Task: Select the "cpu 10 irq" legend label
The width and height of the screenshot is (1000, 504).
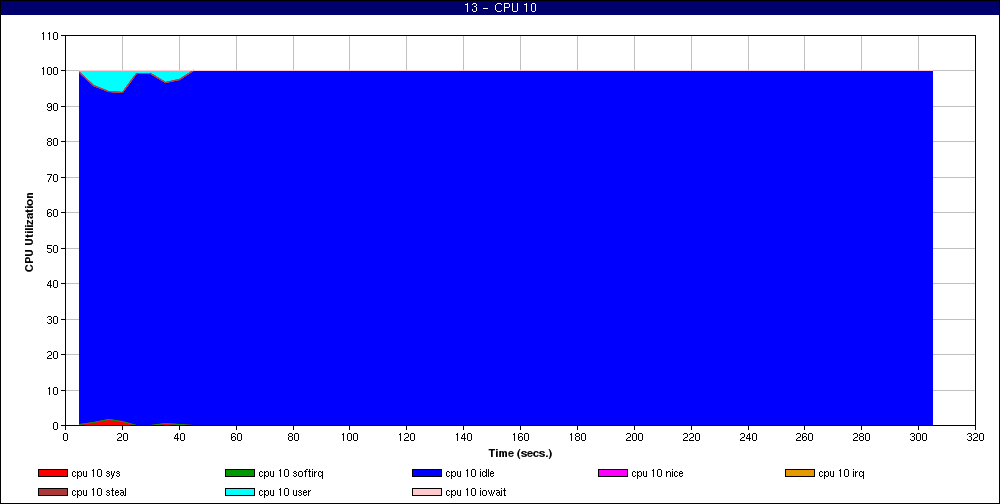Action: (x=840, y=473)
